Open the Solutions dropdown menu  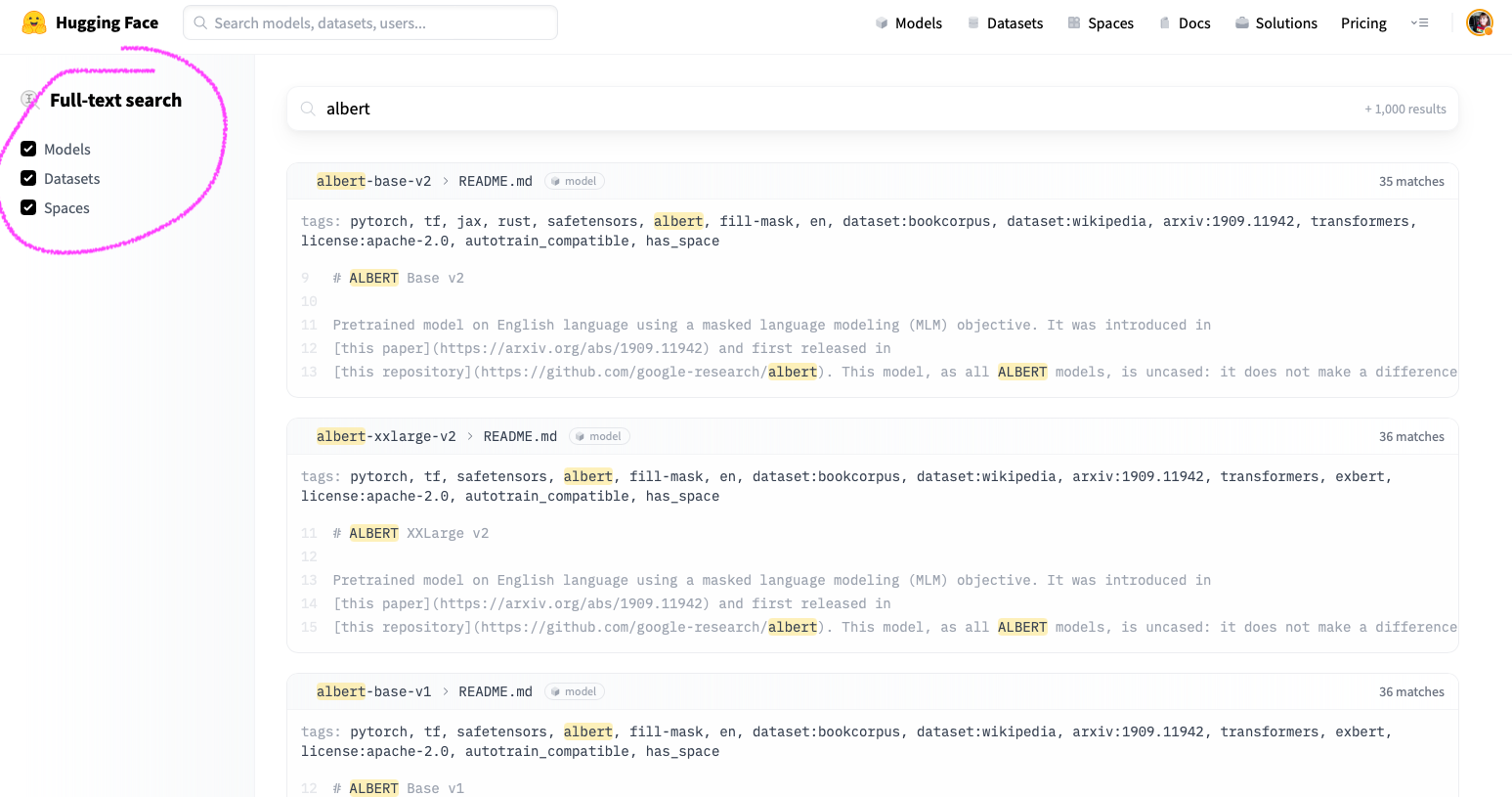[1275, 22]
